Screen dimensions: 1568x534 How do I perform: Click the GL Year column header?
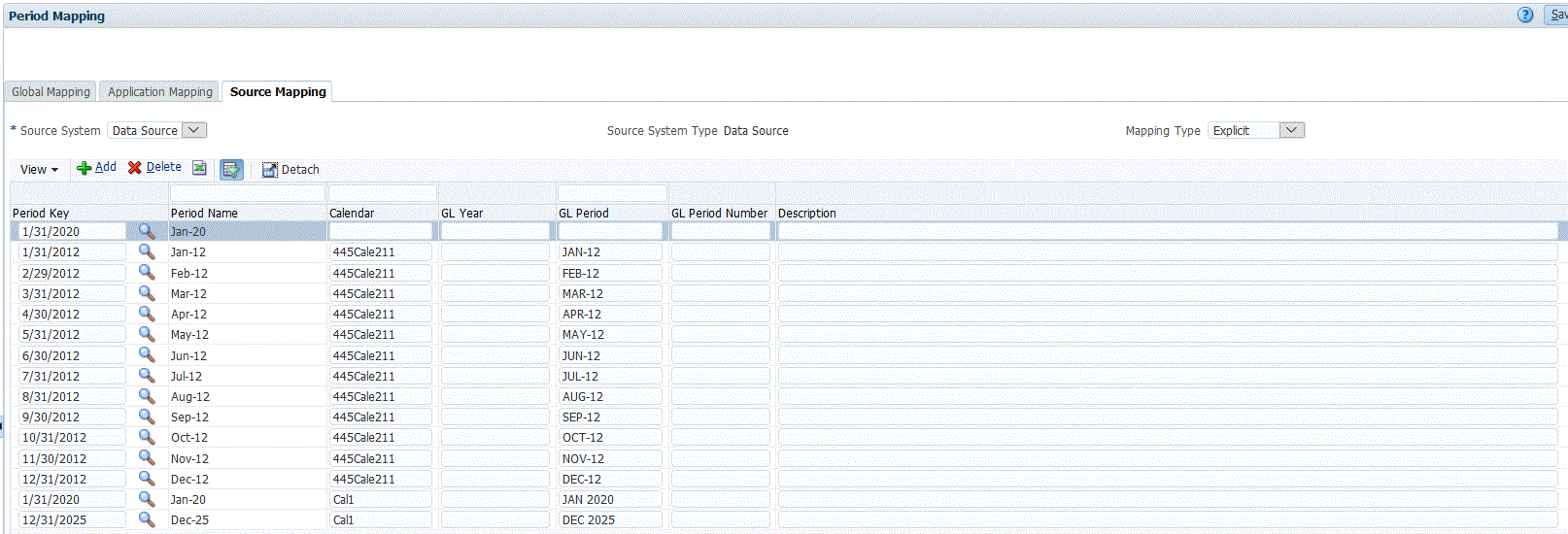461,213
